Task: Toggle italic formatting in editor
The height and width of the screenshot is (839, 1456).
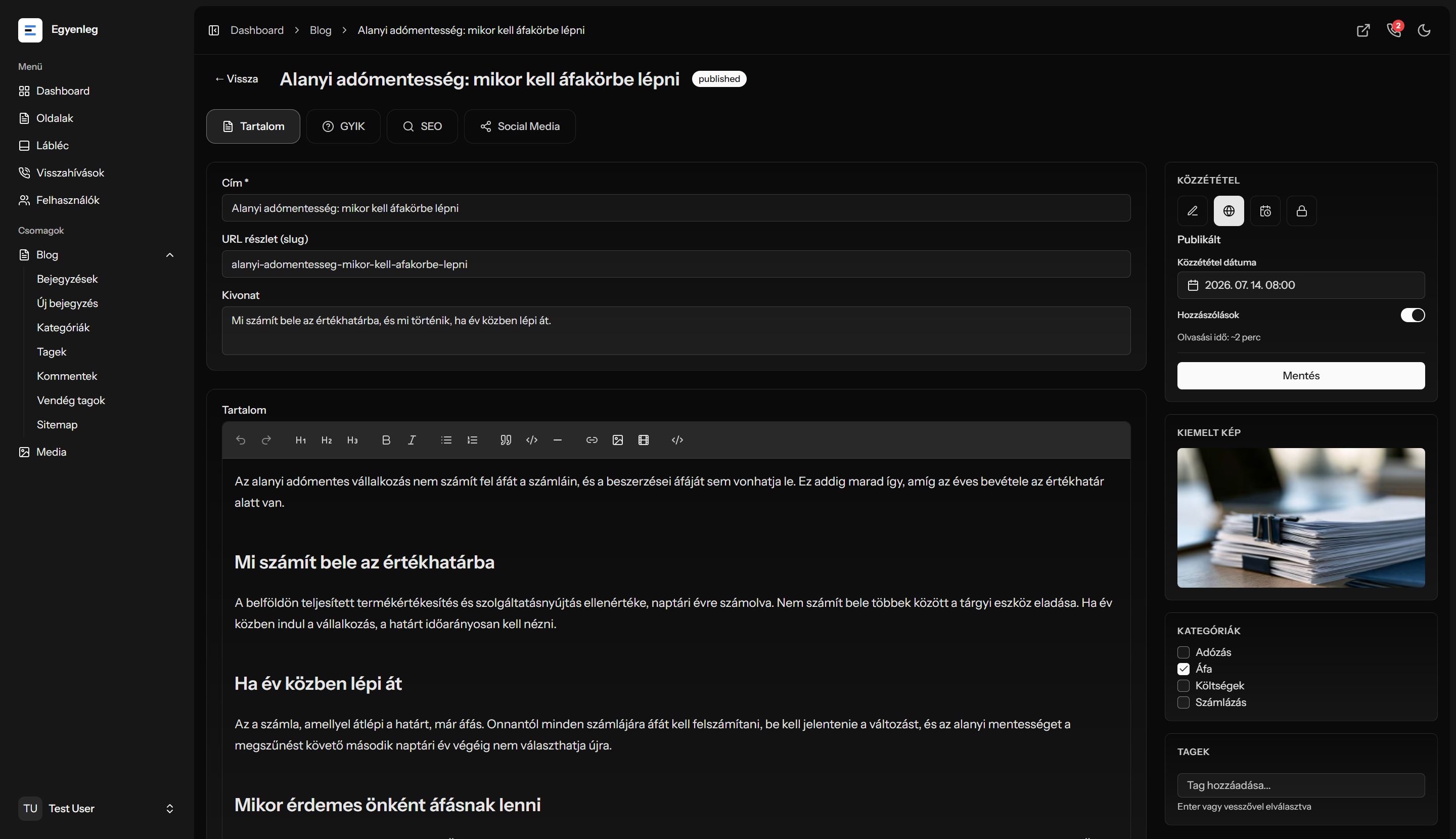Action: click(412, 440)
